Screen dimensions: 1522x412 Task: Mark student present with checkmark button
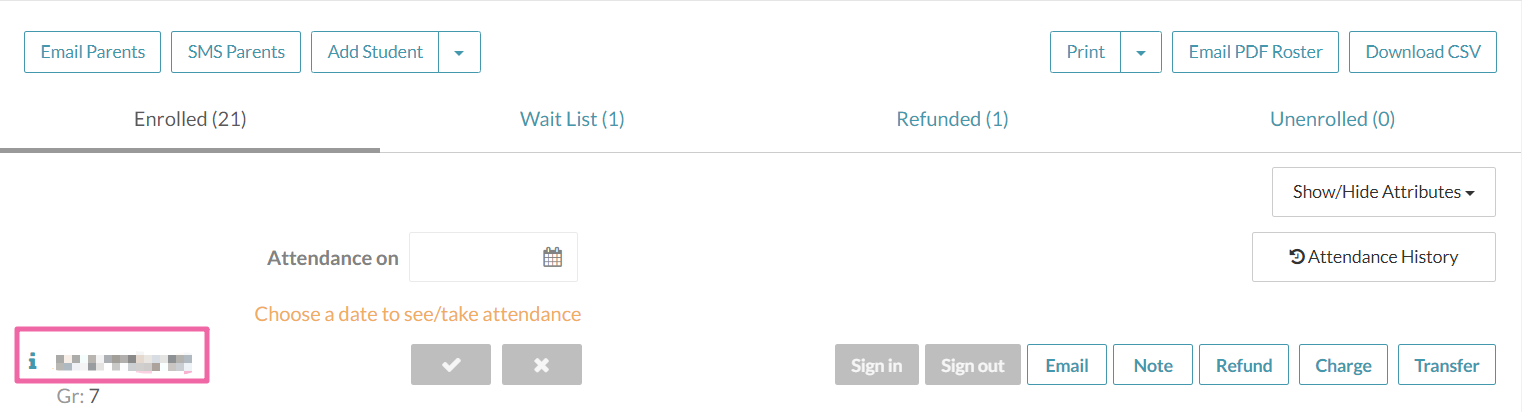pos(450,365)
